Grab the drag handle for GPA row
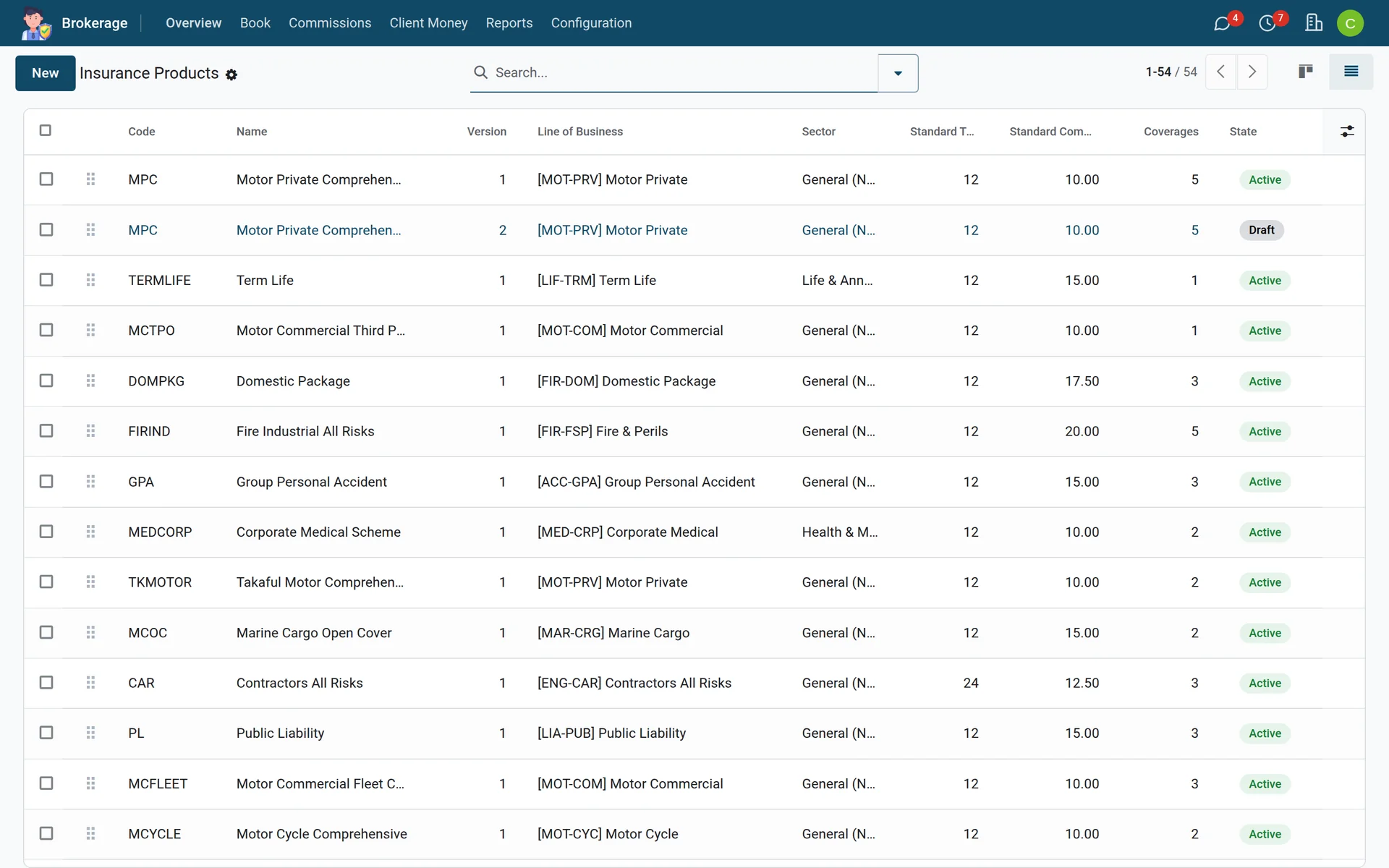The height and width of the screenshot is (868, 1389). (90, 482)
